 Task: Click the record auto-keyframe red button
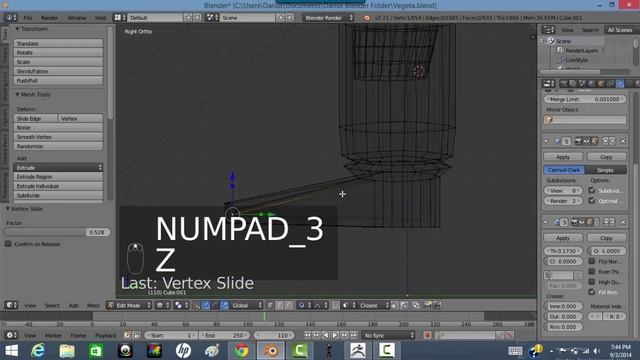427,335
